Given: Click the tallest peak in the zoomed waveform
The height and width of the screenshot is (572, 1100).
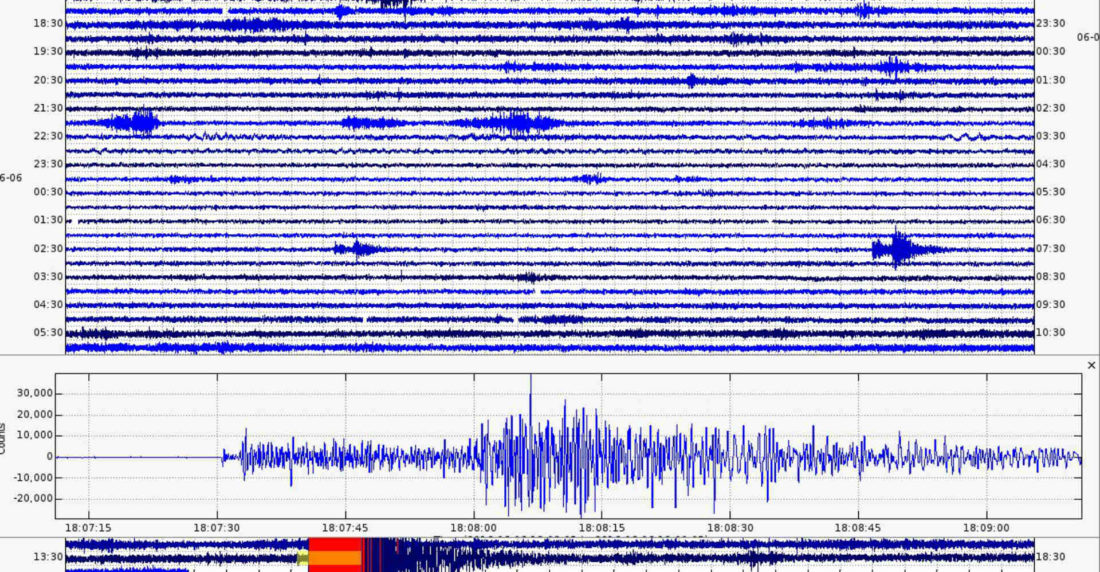Looking at the screenshot, I should pyautogui.click(x=531, y=381).
